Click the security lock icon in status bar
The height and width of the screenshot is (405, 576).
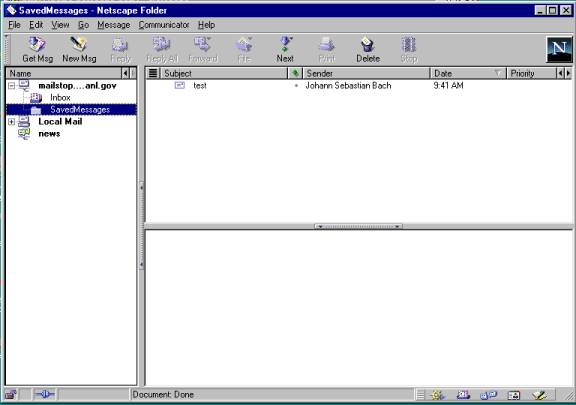[x=11, y=395]
